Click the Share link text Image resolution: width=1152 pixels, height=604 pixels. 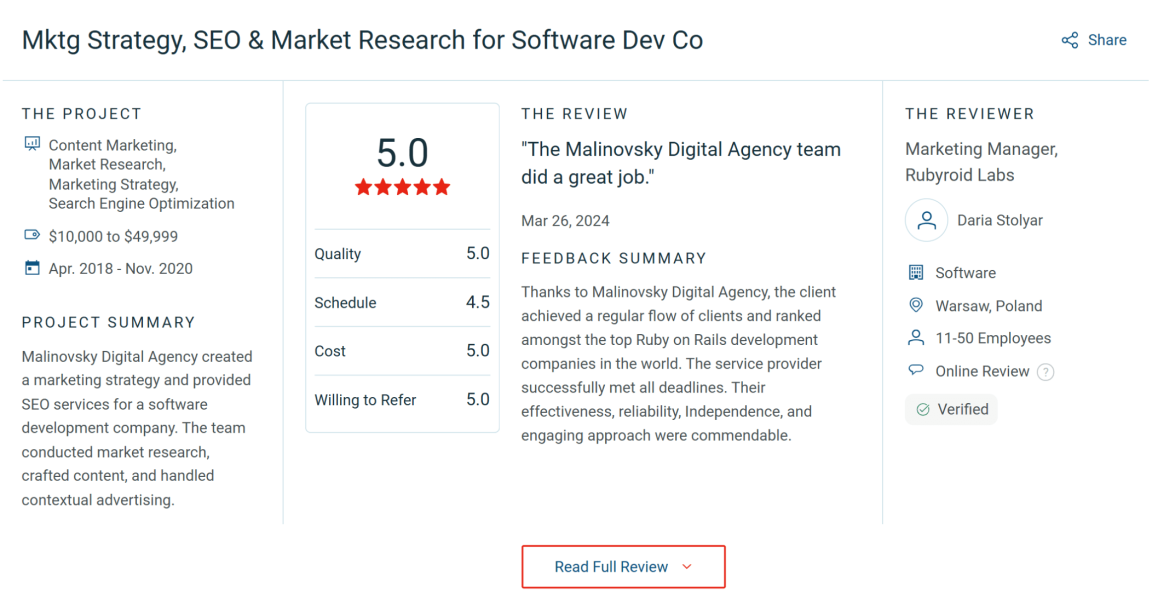(x=1107, y=40)
